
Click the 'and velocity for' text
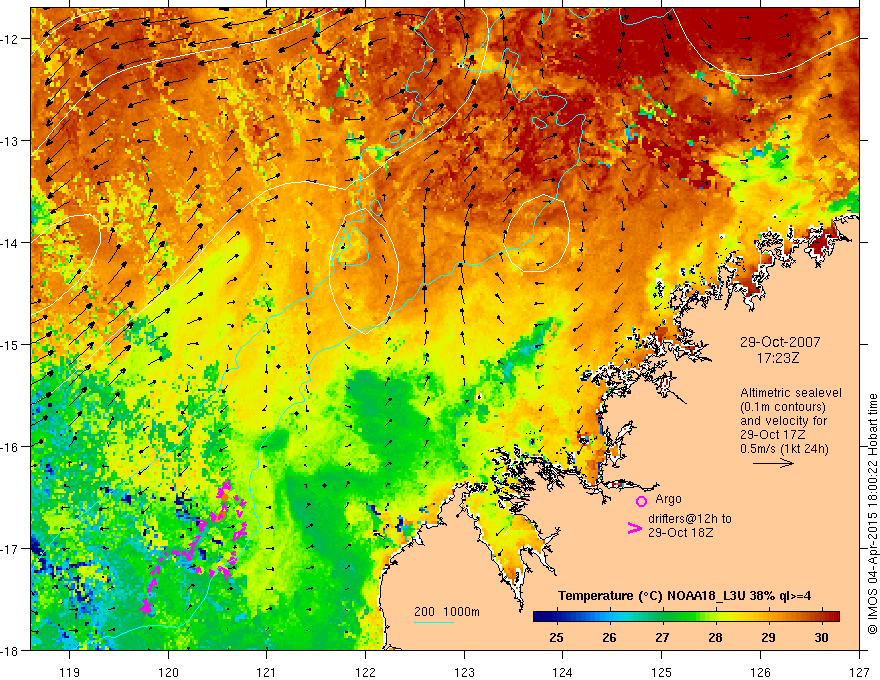point(783,421)
